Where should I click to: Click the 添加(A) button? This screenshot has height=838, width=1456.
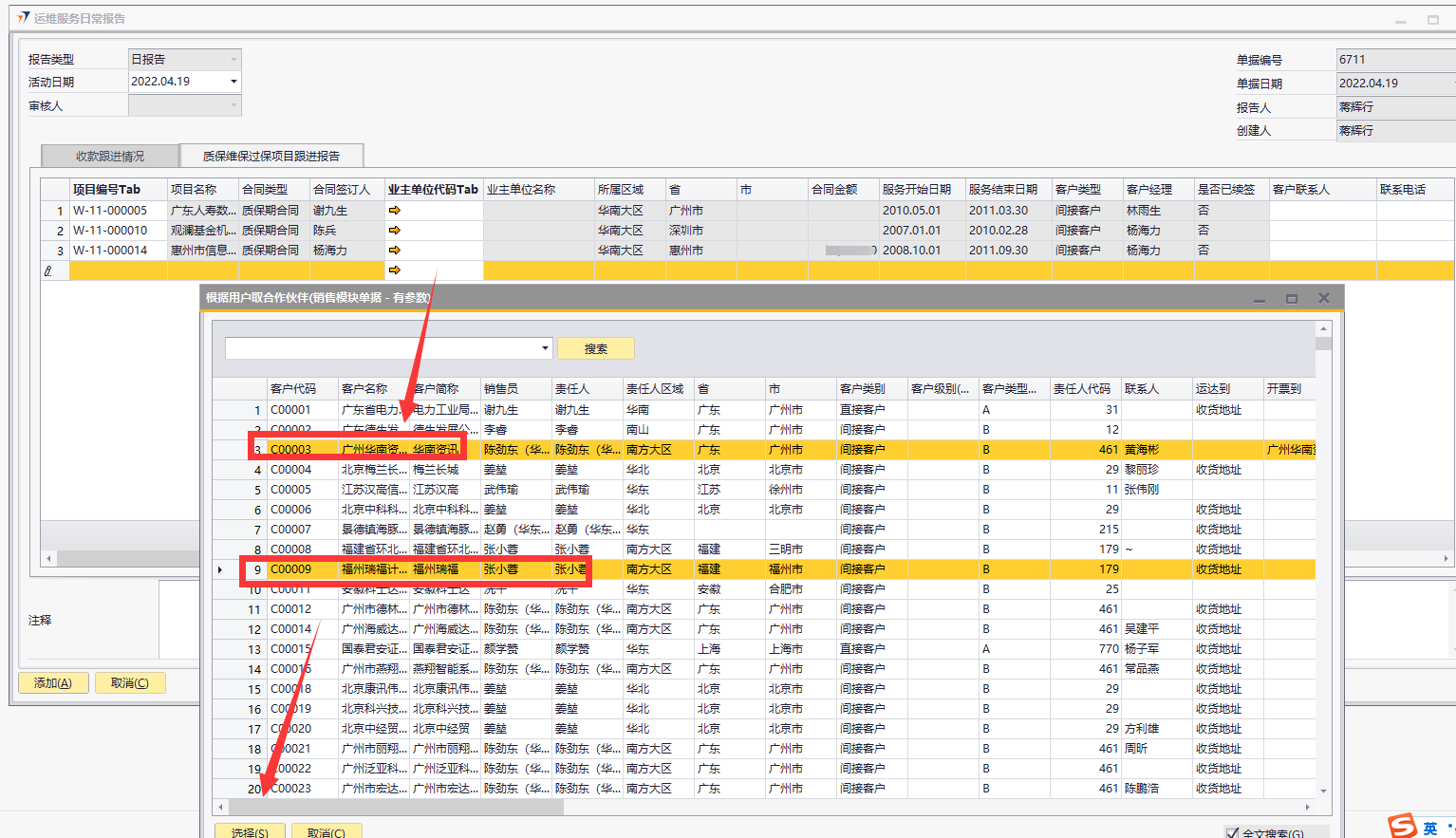point(53,682)
